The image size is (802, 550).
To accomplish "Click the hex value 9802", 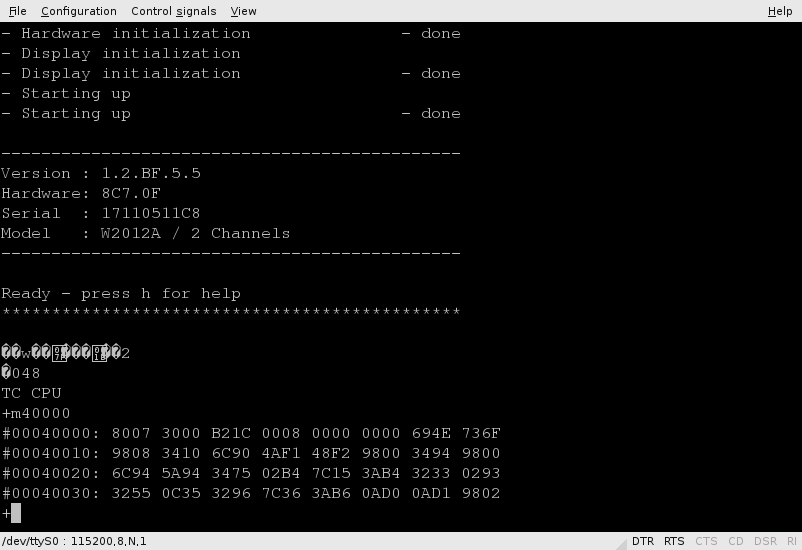I will pyautogui.click(x=481, y=493).
